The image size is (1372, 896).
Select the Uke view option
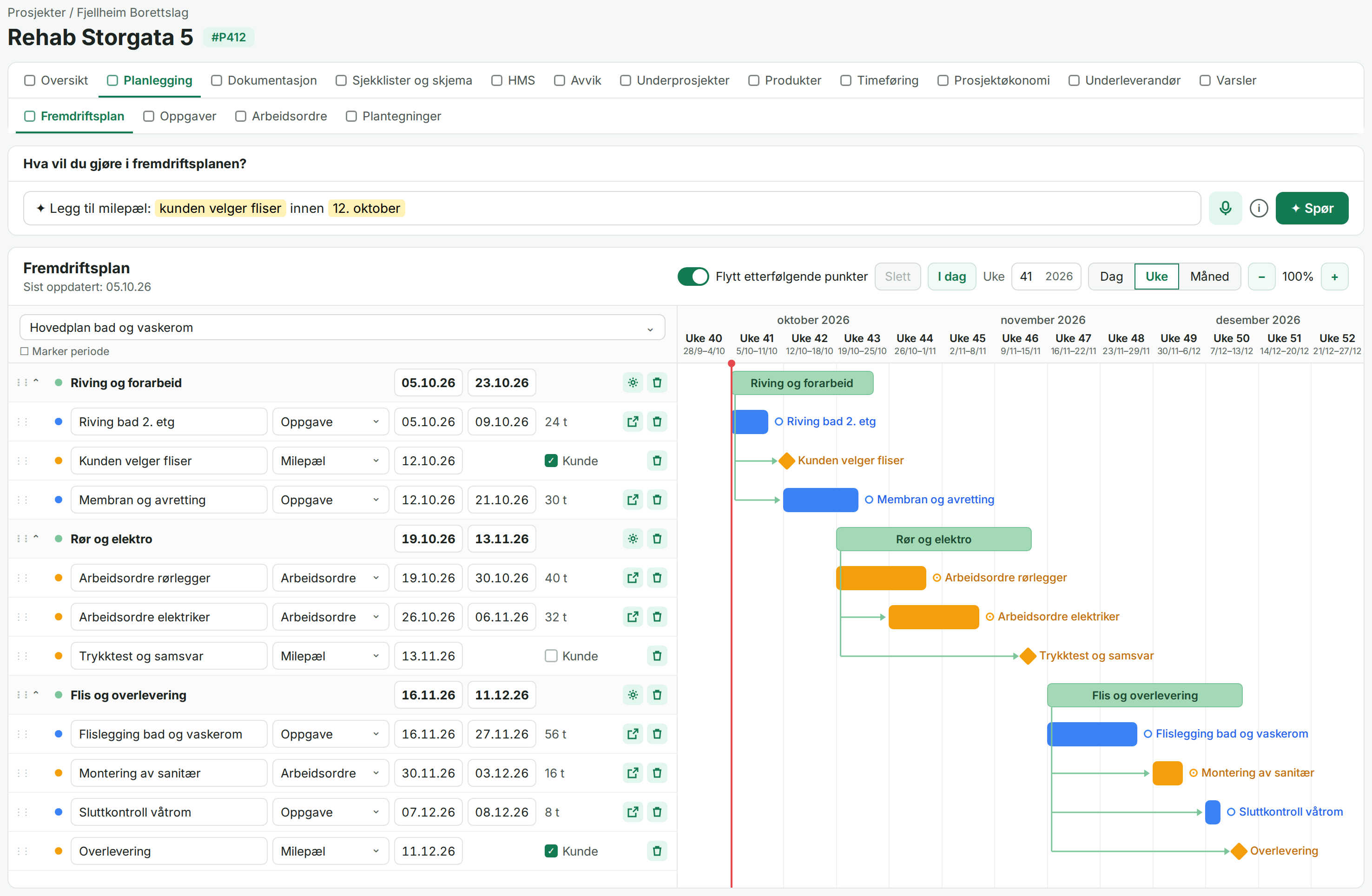pos(1156,277)
